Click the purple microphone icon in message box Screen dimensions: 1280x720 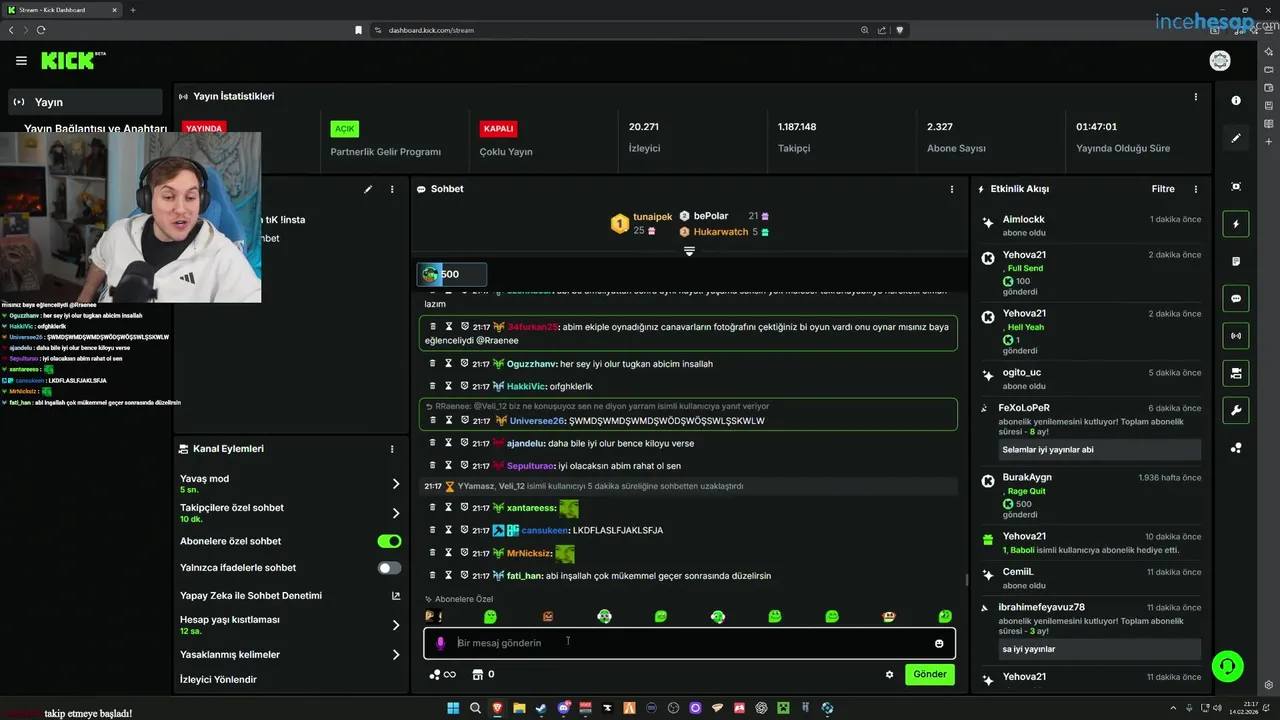coord(440,643)
